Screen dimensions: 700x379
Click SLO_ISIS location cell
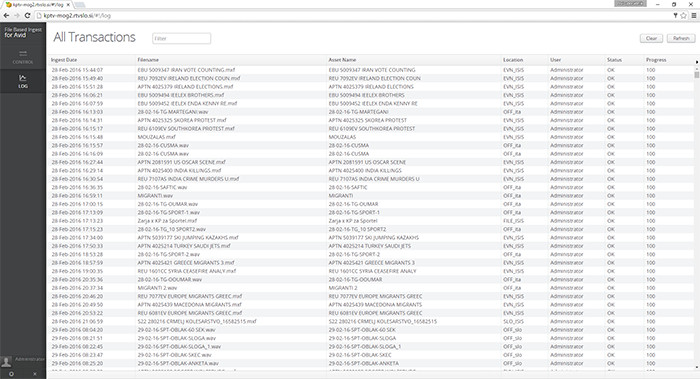(513, 321)
